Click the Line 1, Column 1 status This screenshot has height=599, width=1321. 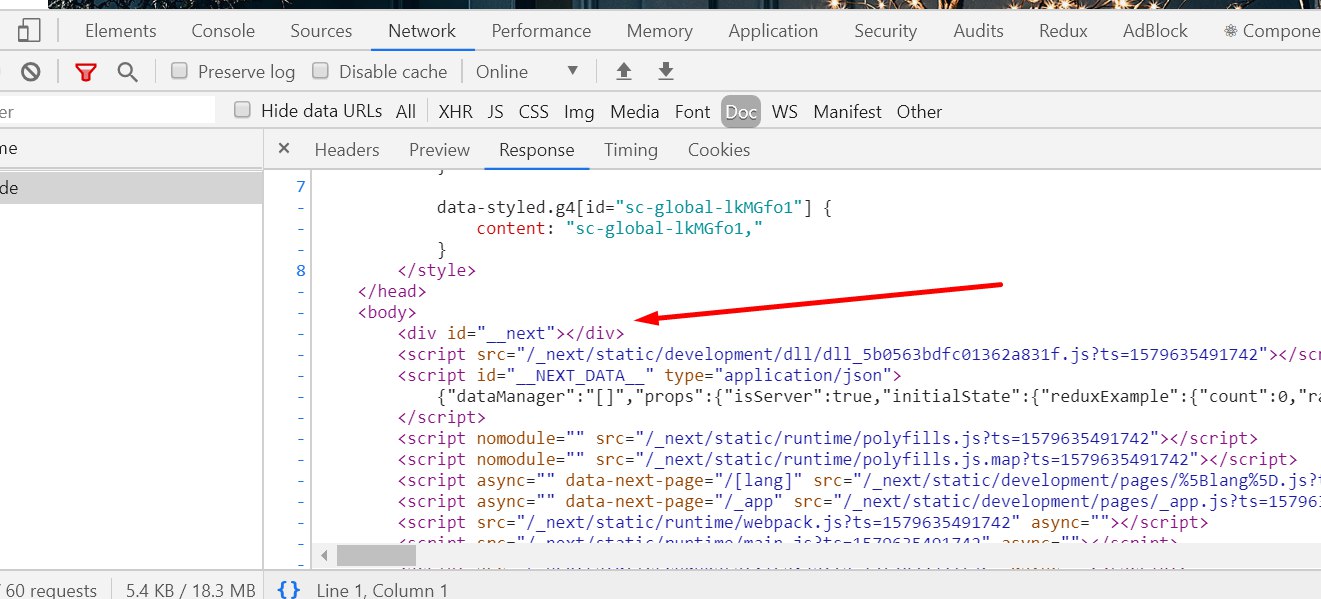point(382,590)
